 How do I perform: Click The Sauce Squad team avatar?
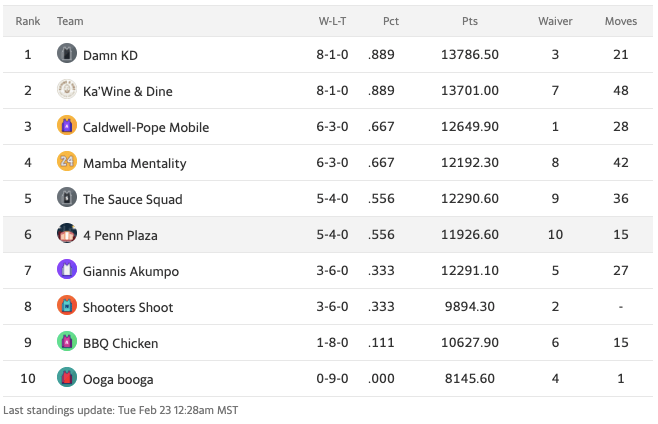[67, 198]
